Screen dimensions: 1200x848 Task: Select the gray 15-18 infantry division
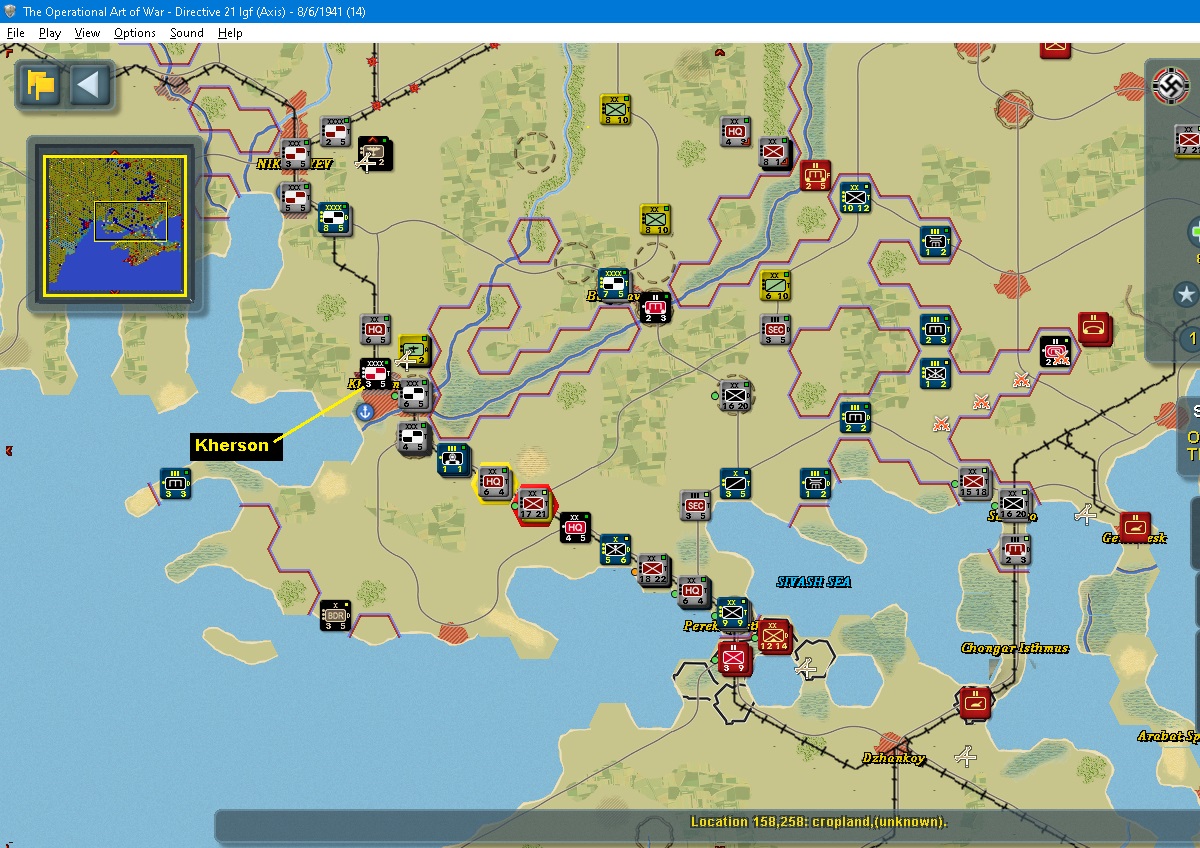pos(973,482)
